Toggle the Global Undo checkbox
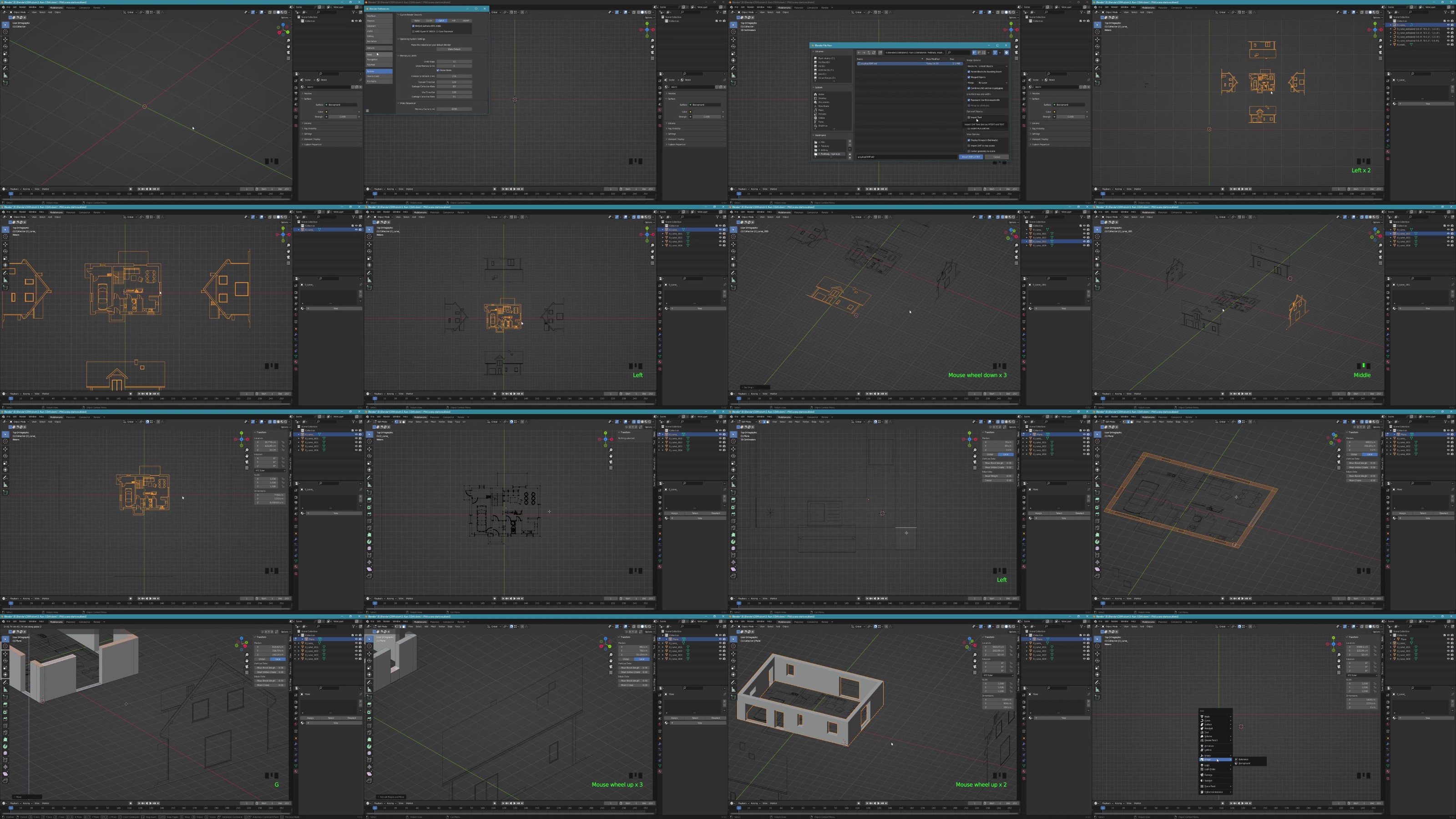Image resolution: width=1456 pixels, height=819 pixels. (x=438, y=71)
